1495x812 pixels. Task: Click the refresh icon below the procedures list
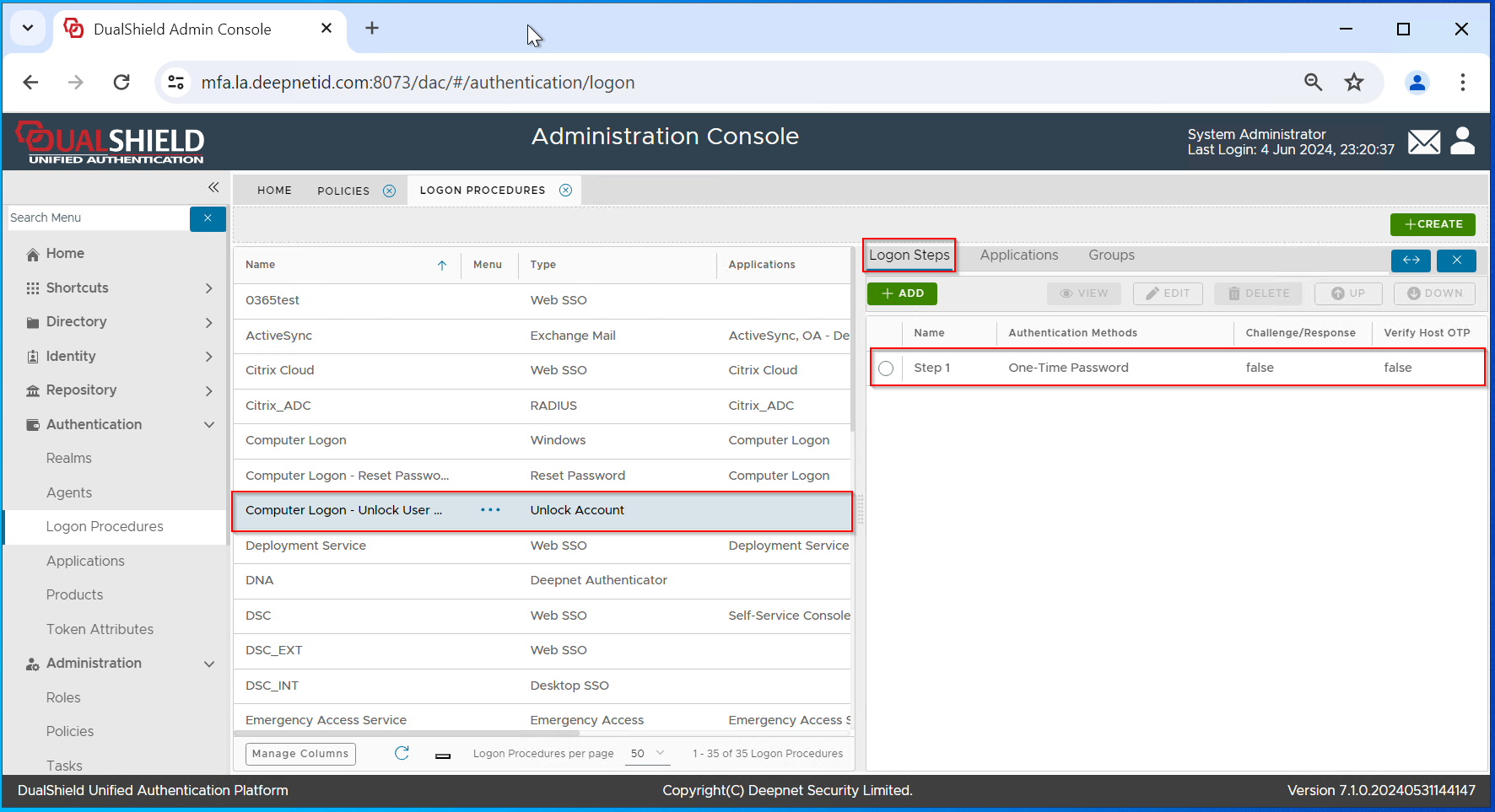(x=402, y=753)
